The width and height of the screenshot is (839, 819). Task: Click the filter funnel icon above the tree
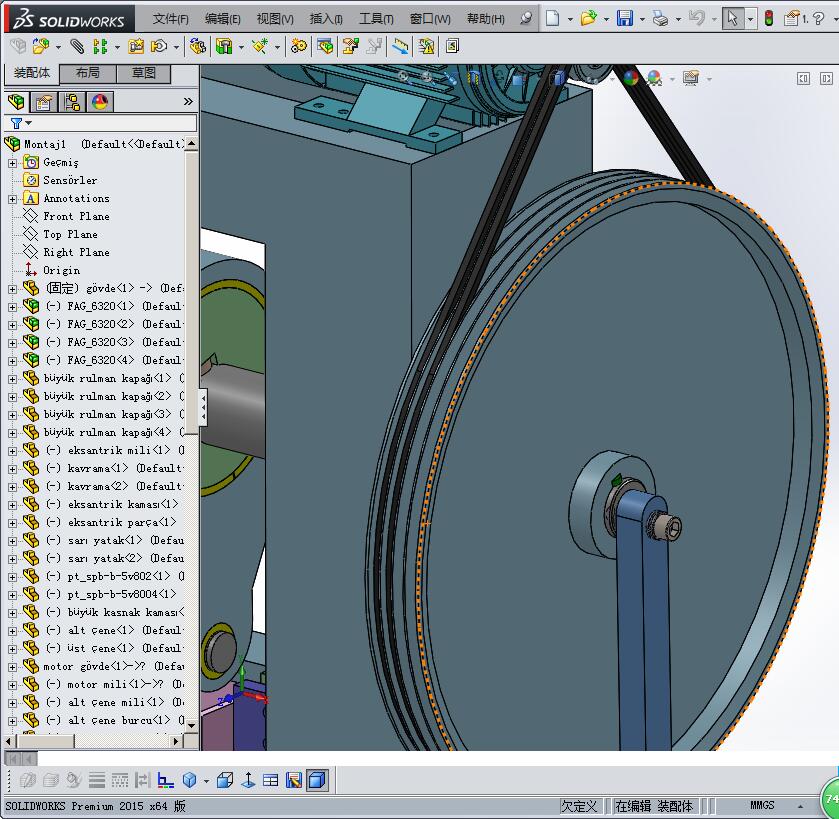click(16, 124)
